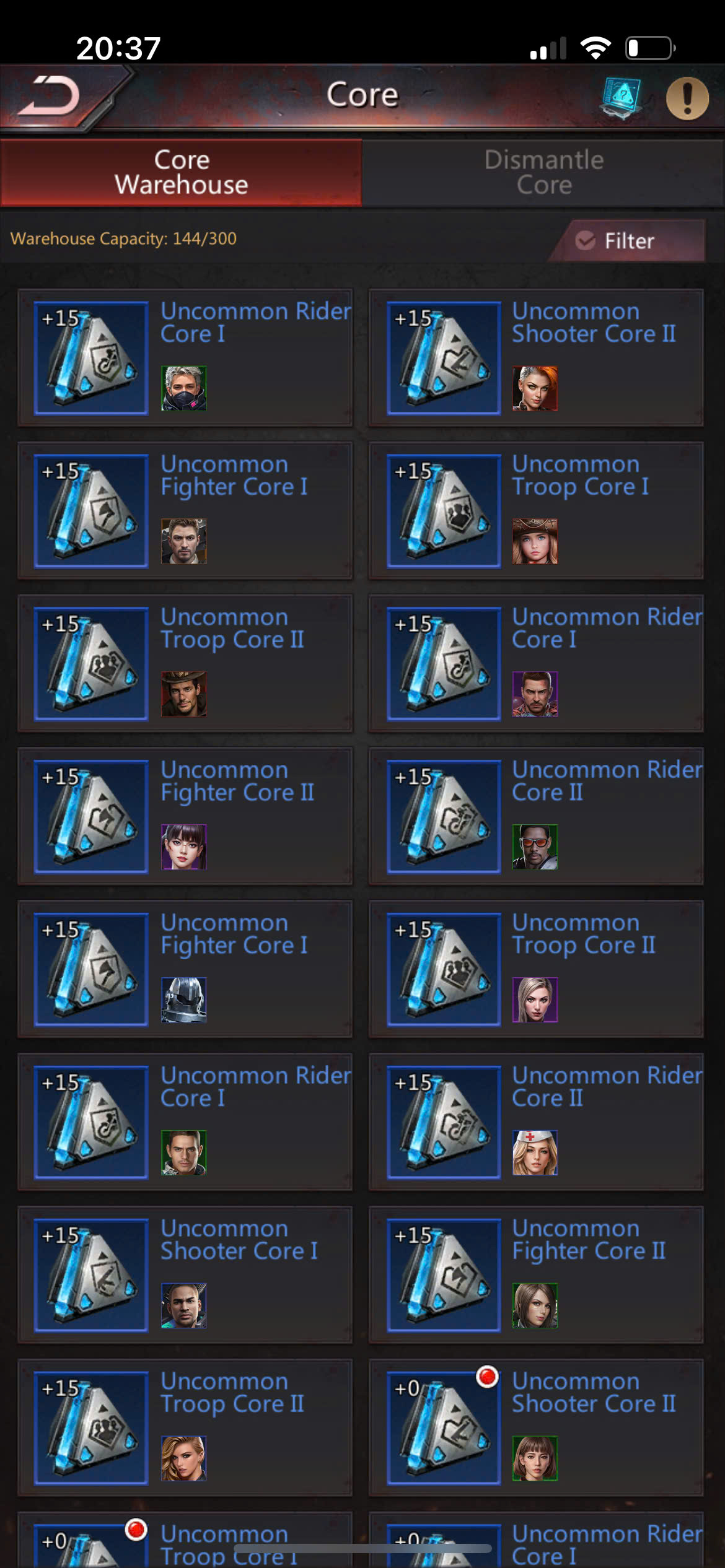The width and height of the screenshot is (725, 1568).
Task: Tap Uncommon Rider Core II card with sunglasses hero
Action: pos(536,816)
